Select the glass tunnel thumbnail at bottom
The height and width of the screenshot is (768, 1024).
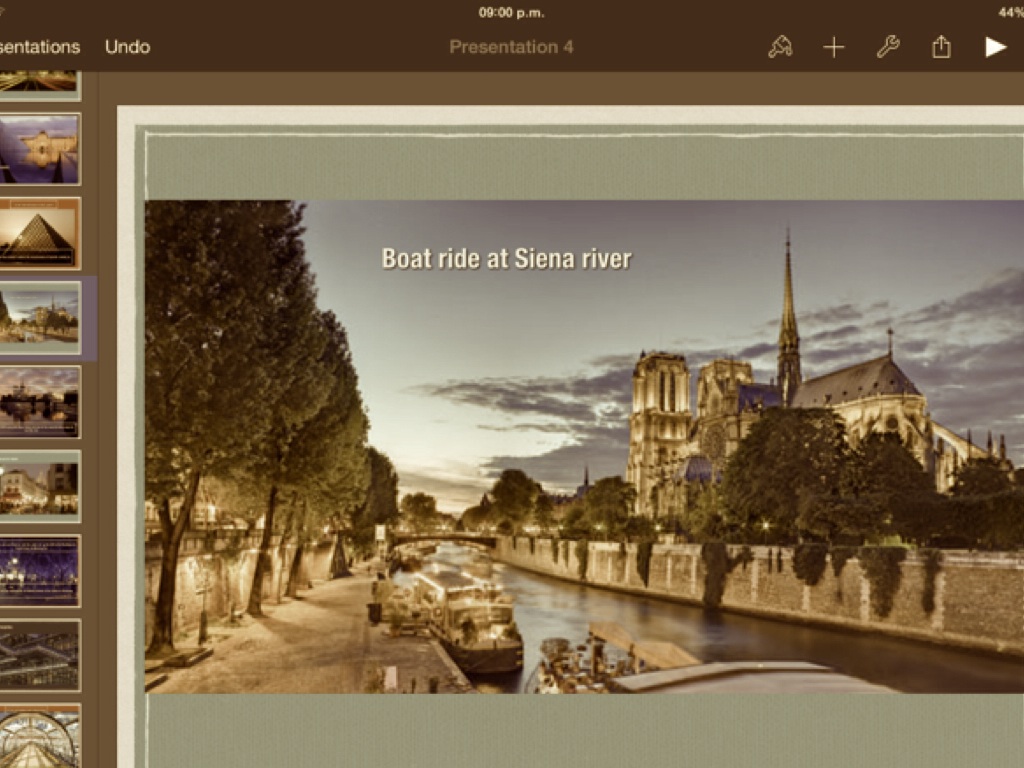[x=39, y=736]
